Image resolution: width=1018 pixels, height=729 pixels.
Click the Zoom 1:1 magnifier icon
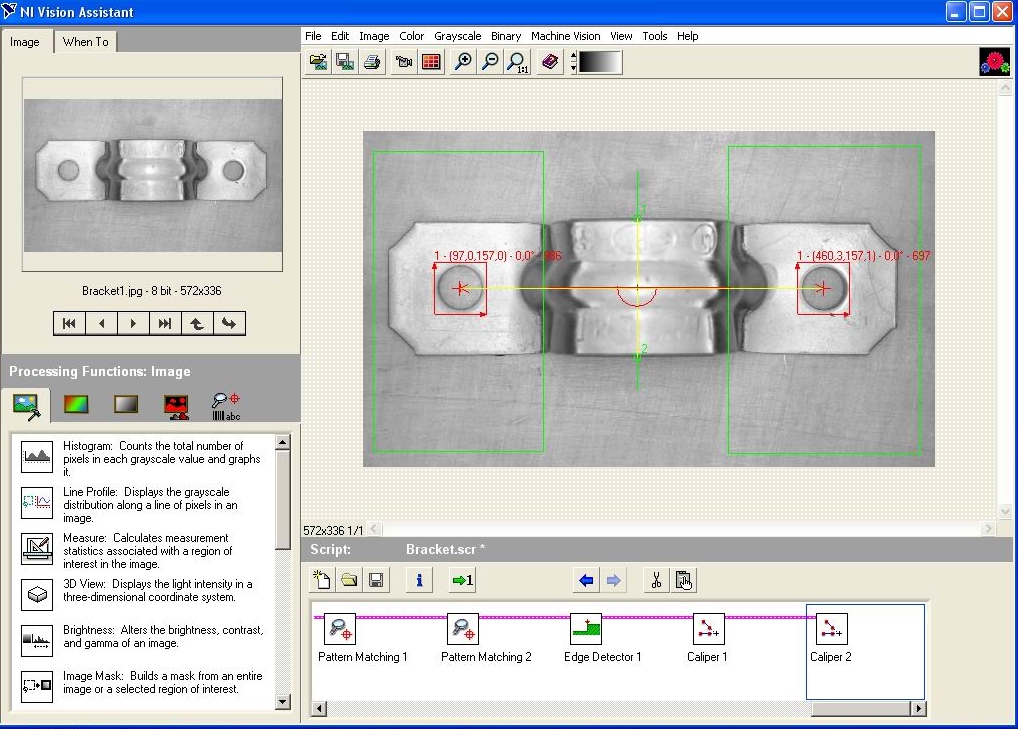(x=516, y=62)
